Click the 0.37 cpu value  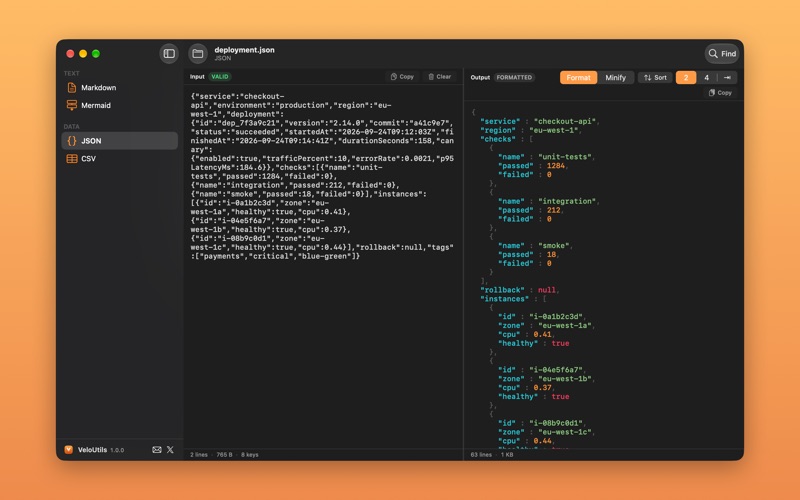pos(542,388)
